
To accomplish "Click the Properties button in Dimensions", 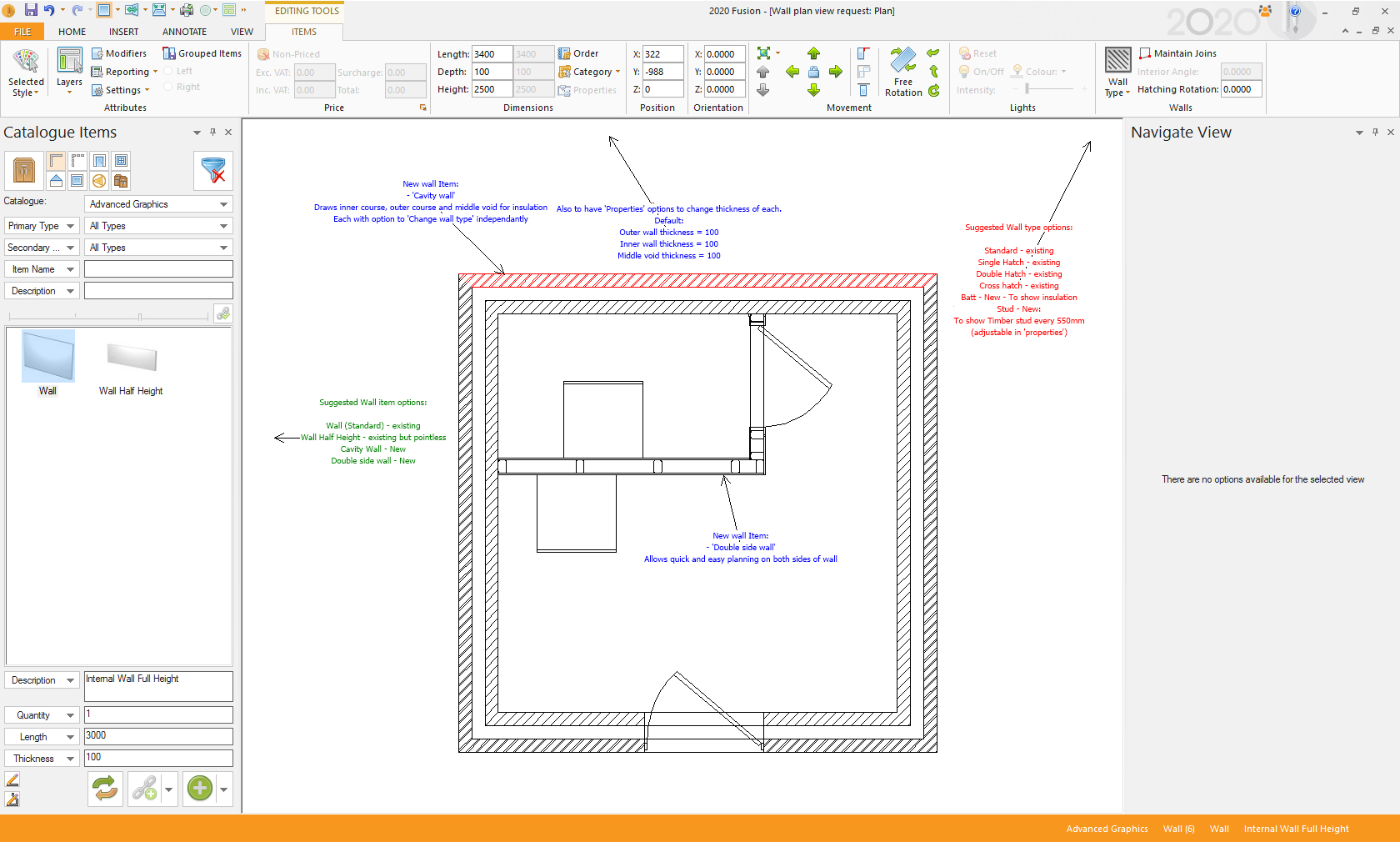I will (587, 90).
